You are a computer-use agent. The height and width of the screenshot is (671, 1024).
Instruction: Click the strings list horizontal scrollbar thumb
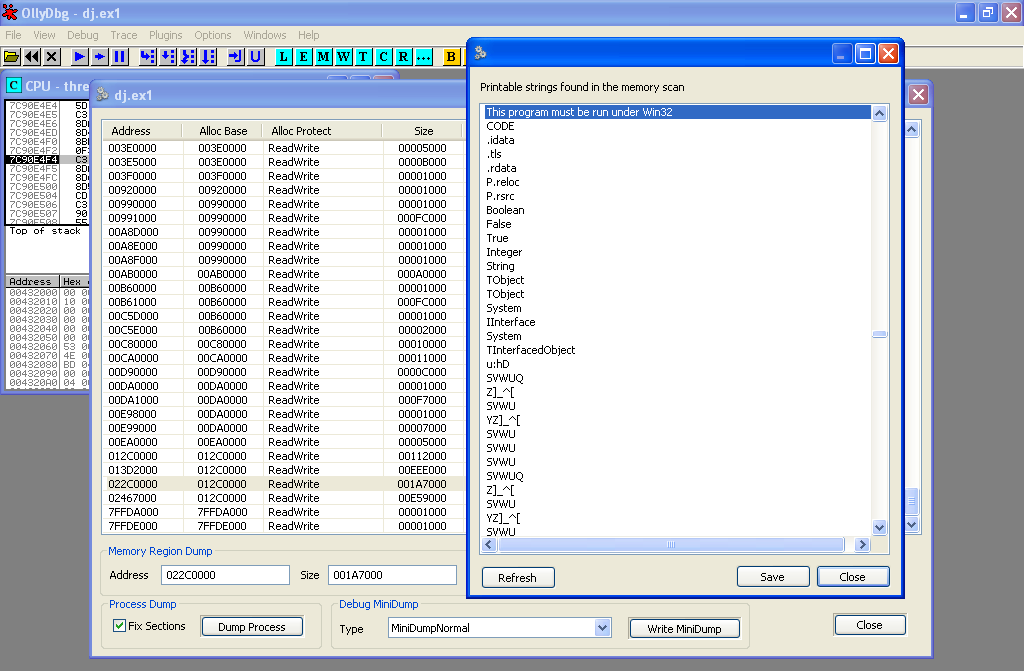point(669,545)
